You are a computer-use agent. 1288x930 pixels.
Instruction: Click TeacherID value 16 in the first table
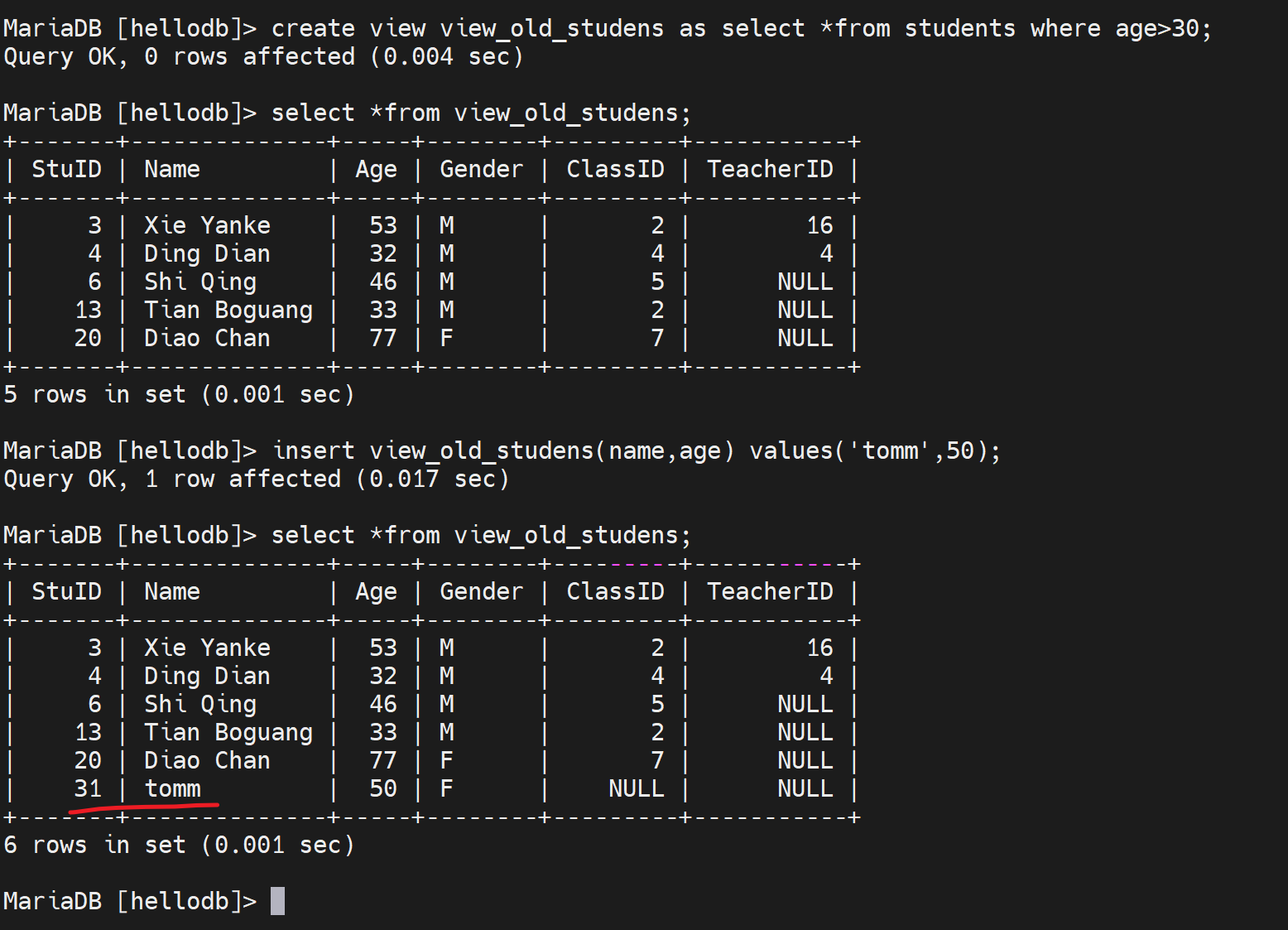pyautogui.click(x=819, y=225)
